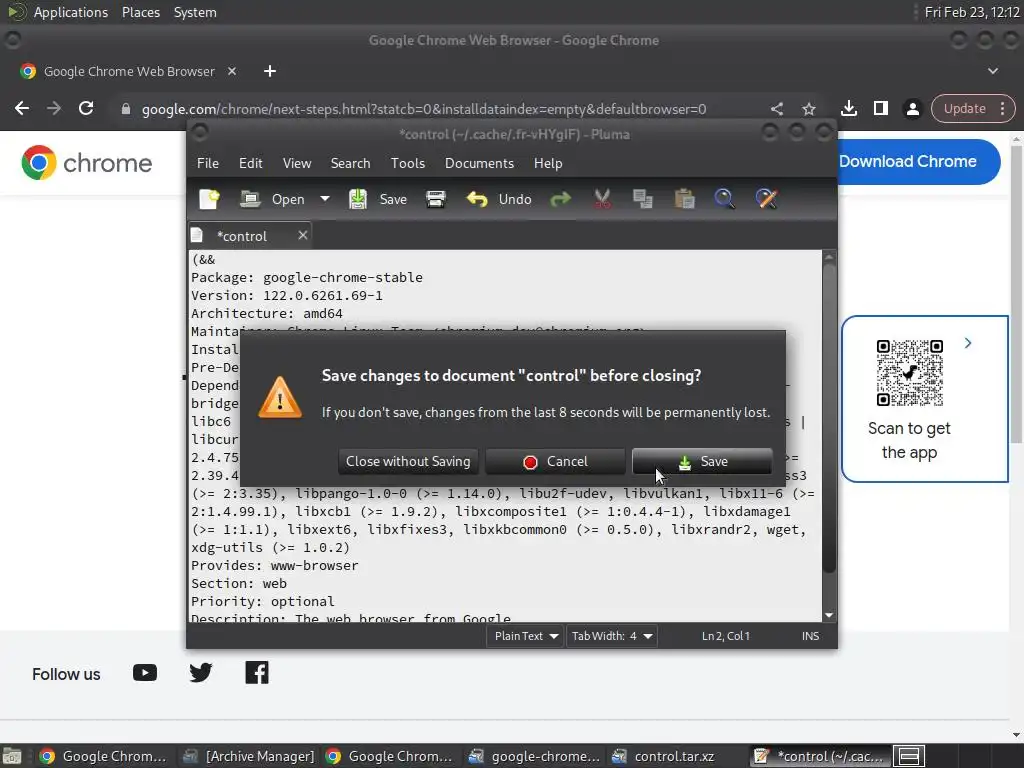Screen dimensions: 1024x768
Task: Click the Find magnifier icon
Action: tap(724, 199)
